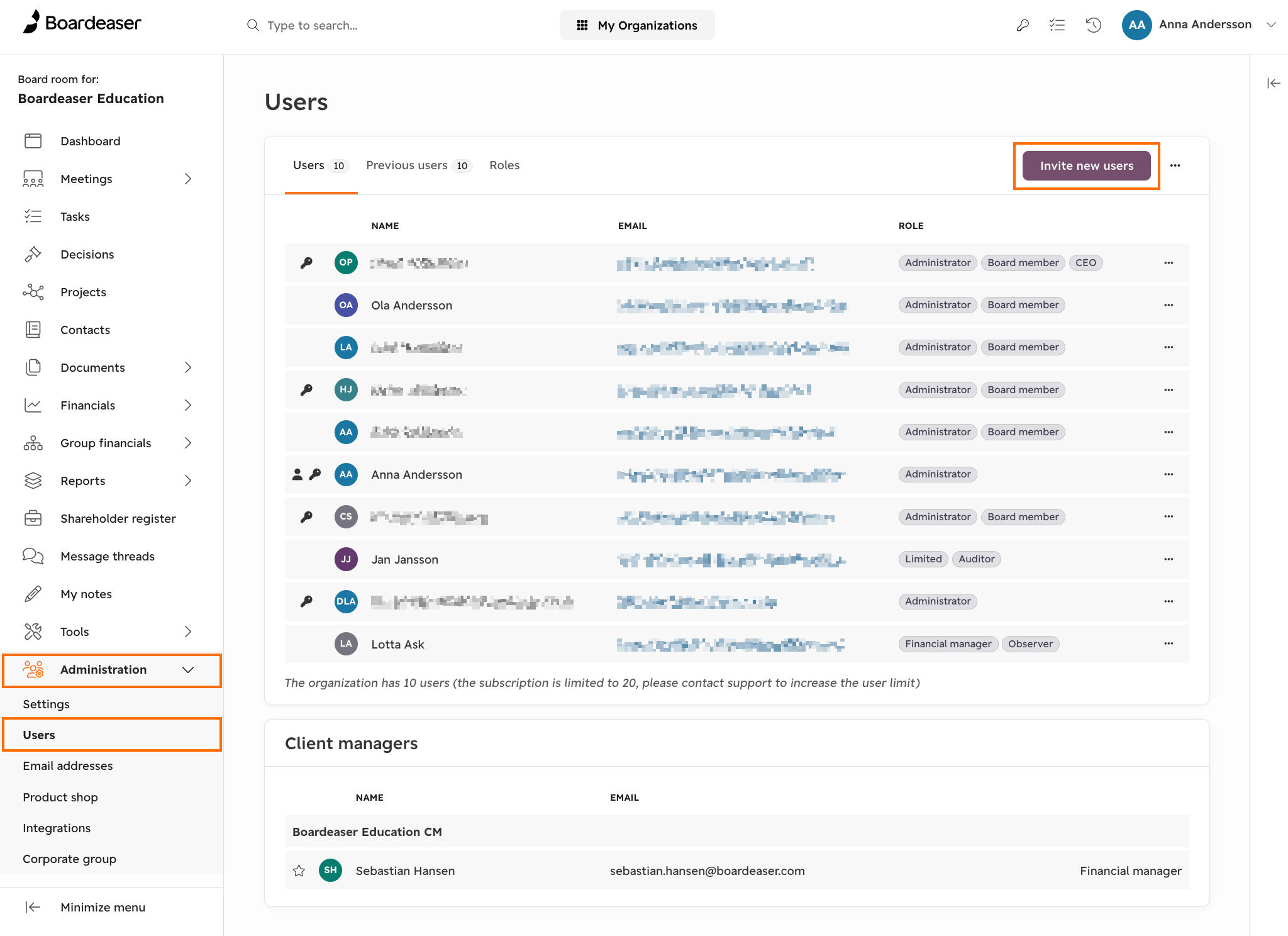Click inside the search field
Screen dimensions: 1288x936
pyautogui.click(x=346, y=25)
